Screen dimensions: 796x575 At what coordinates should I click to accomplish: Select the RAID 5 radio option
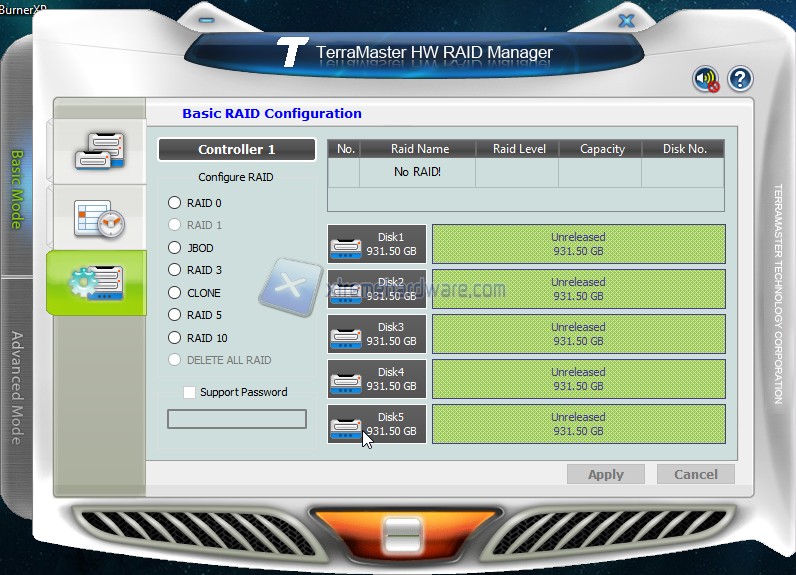point(175,315)
